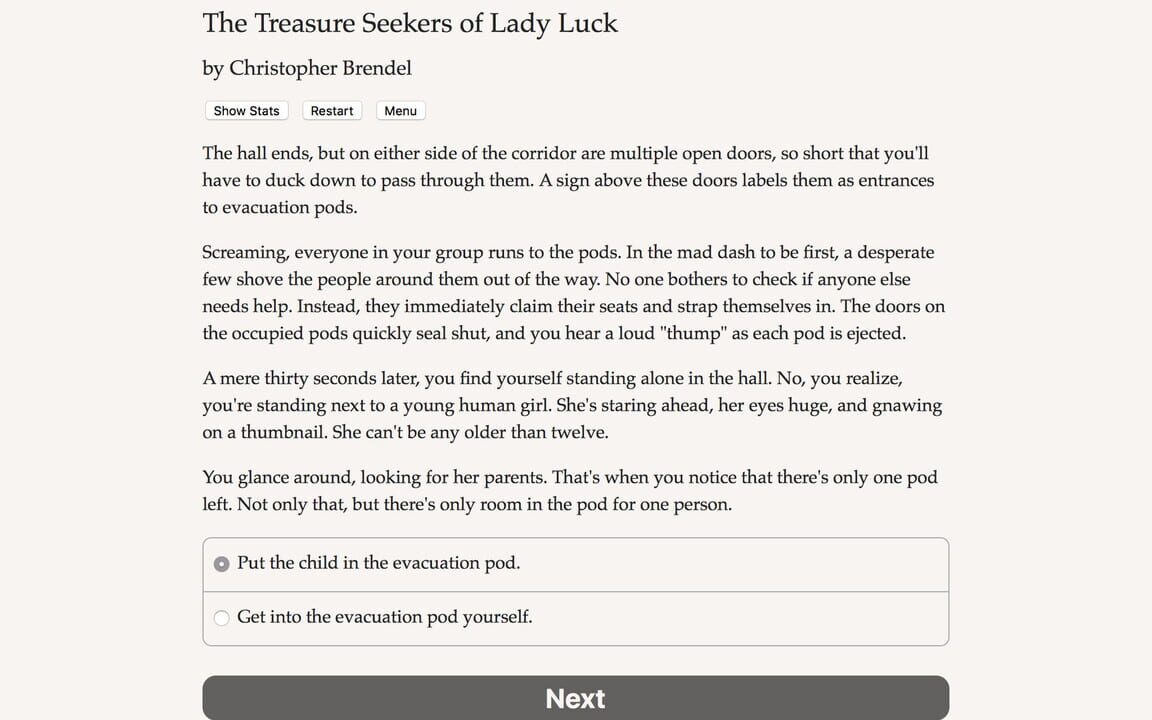Click the Show Stats button
The height and width of the screenshot is (720, 1152).
[246, 110]
